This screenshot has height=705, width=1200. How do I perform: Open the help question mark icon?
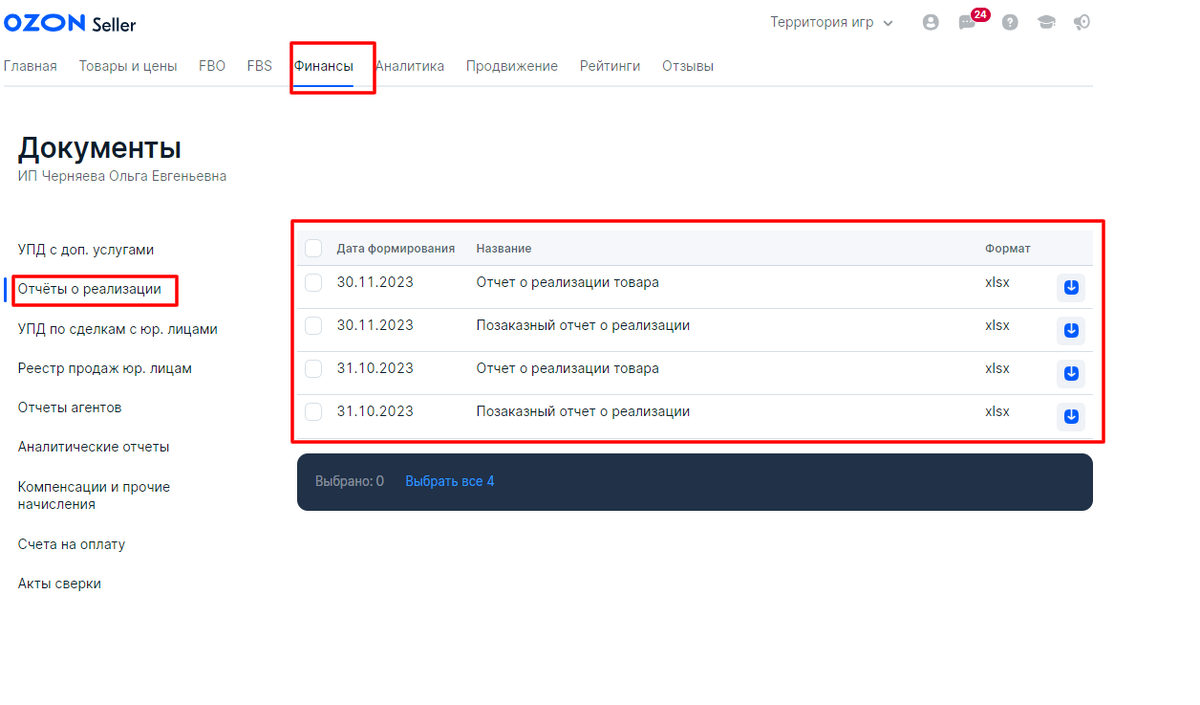[1010, 22]
